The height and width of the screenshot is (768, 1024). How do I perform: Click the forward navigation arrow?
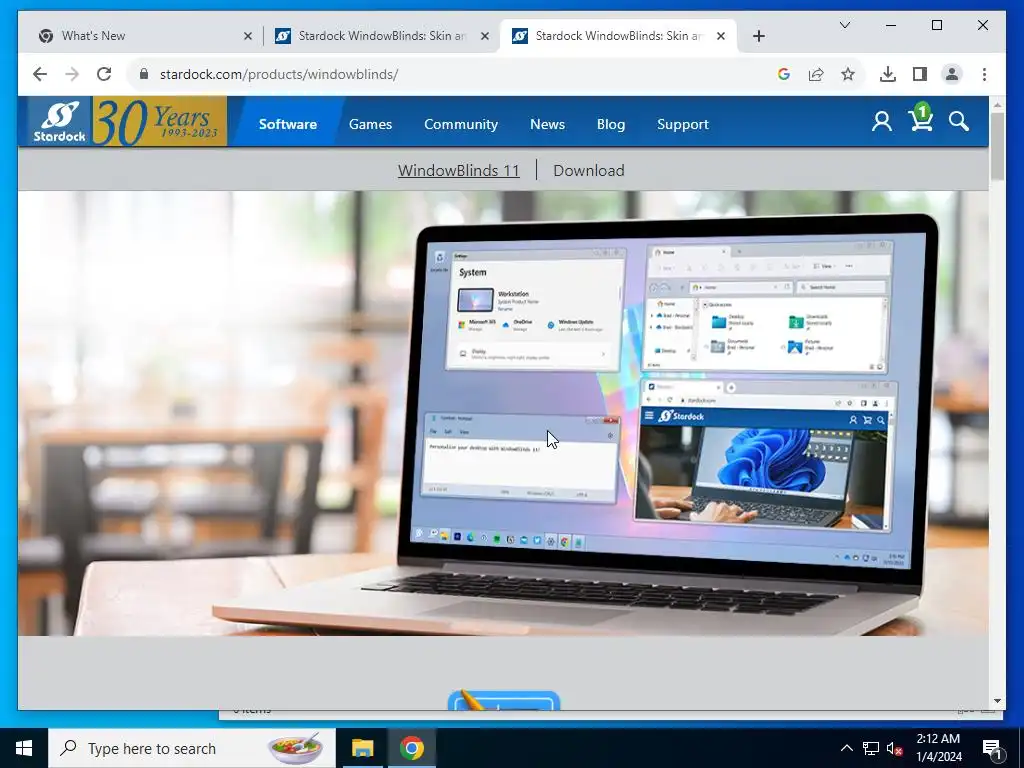coord(72,74)
